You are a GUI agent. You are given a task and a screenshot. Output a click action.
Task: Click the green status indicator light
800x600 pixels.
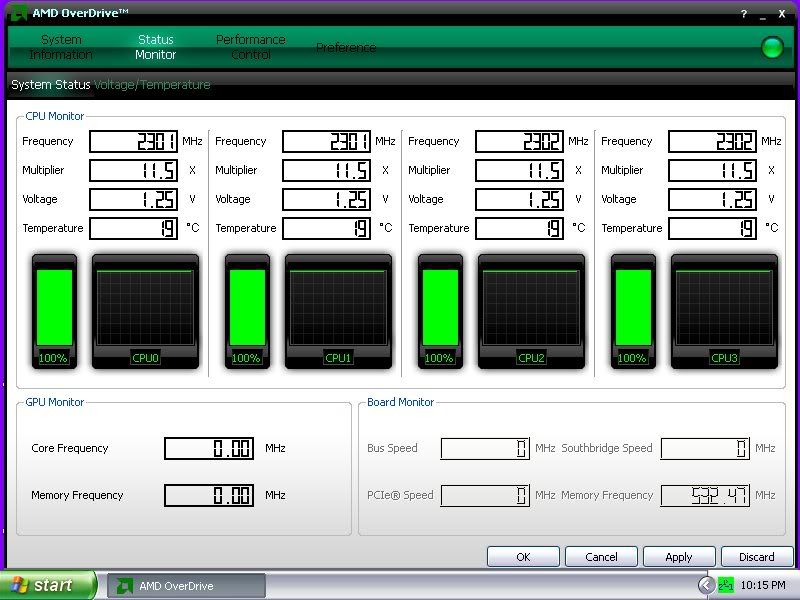[772, 47]
